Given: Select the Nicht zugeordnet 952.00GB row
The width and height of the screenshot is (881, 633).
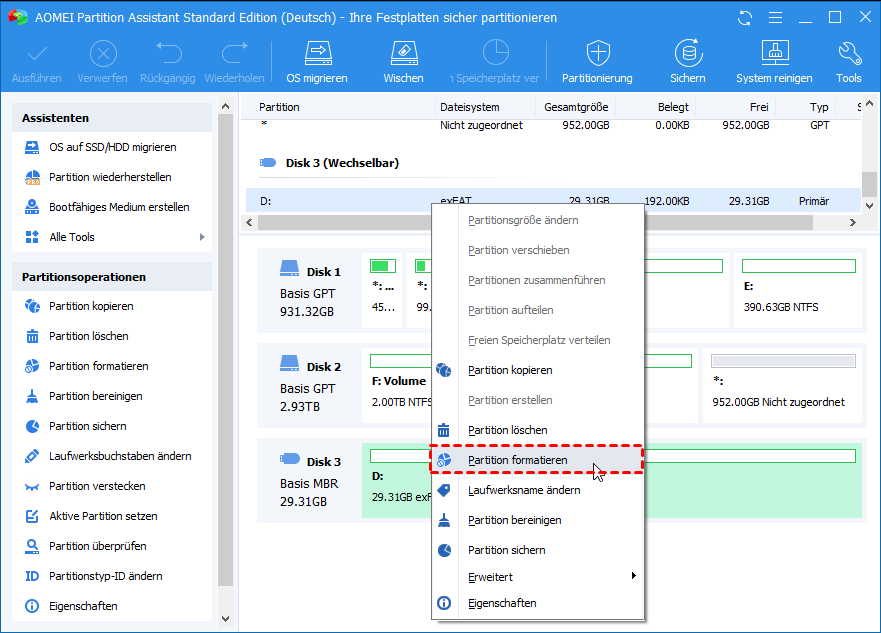Looking at the screenshot, I should point(553,125).
